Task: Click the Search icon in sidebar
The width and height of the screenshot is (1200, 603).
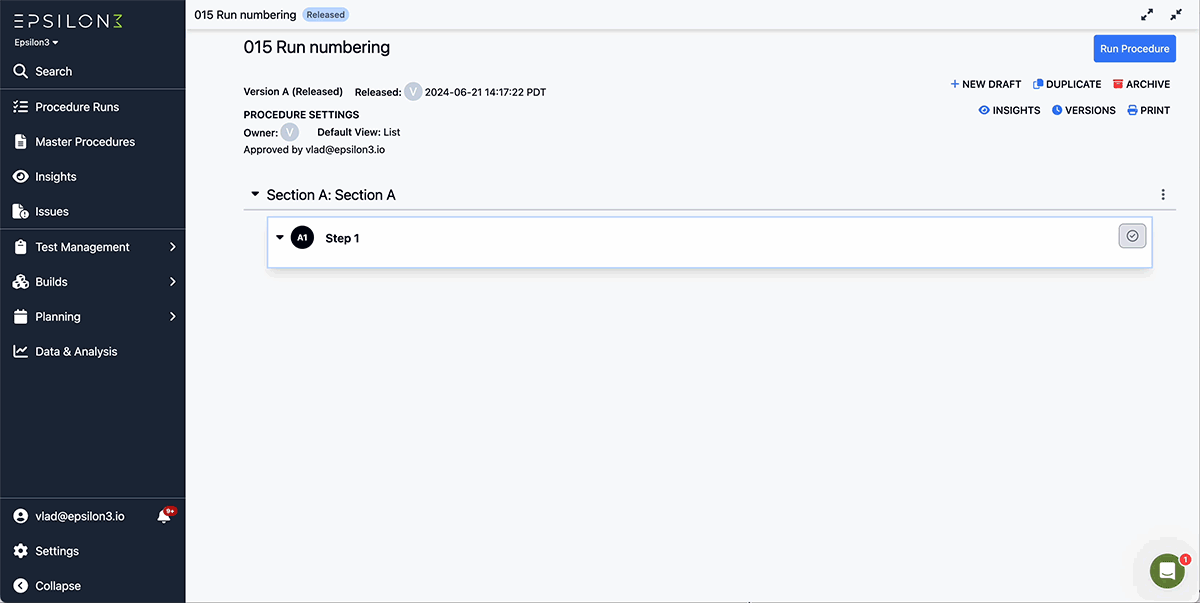Action: [22, 71]
